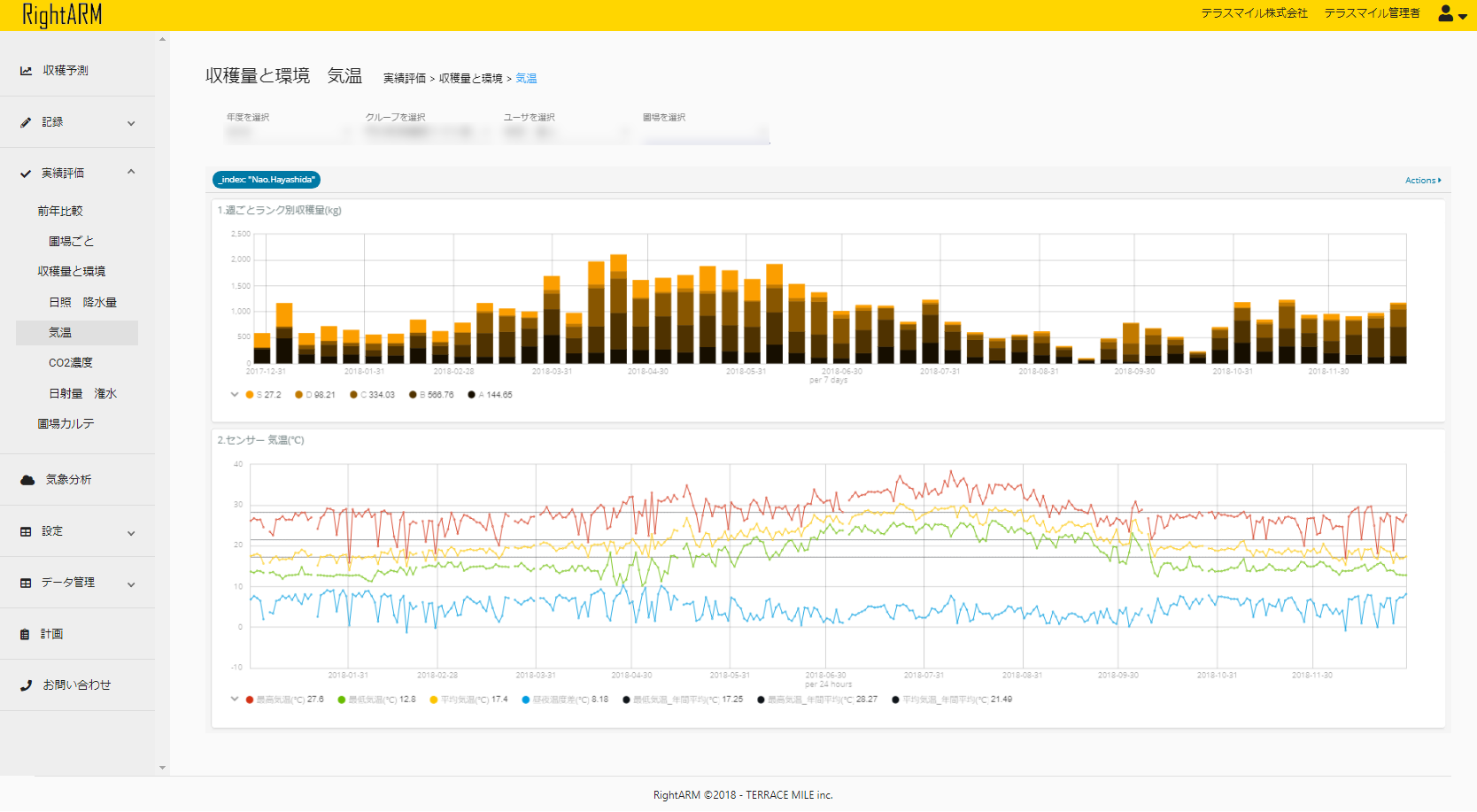The image size is (1477, 812).
Task: Click the 気温 breadcrumb link
Action: (526, 79)
